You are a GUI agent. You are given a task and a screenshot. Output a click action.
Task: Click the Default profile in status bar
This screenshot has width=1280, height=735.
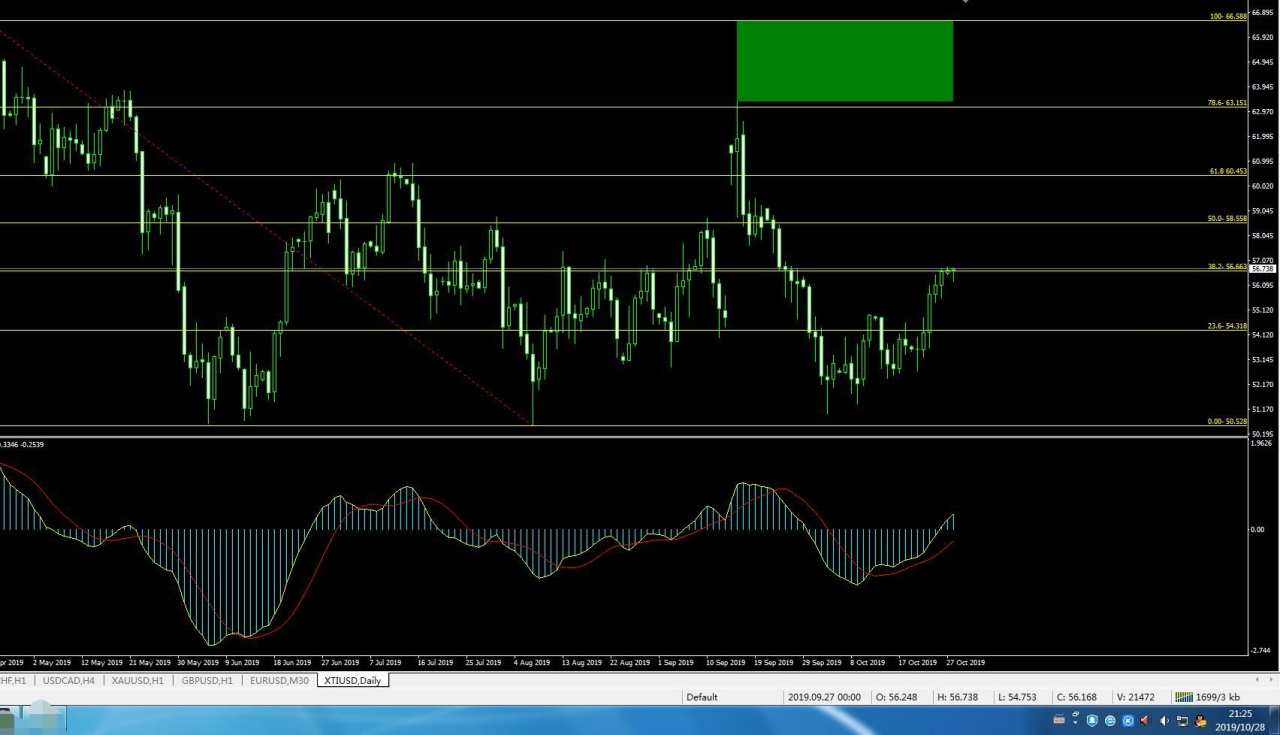(x=702, y=697)
